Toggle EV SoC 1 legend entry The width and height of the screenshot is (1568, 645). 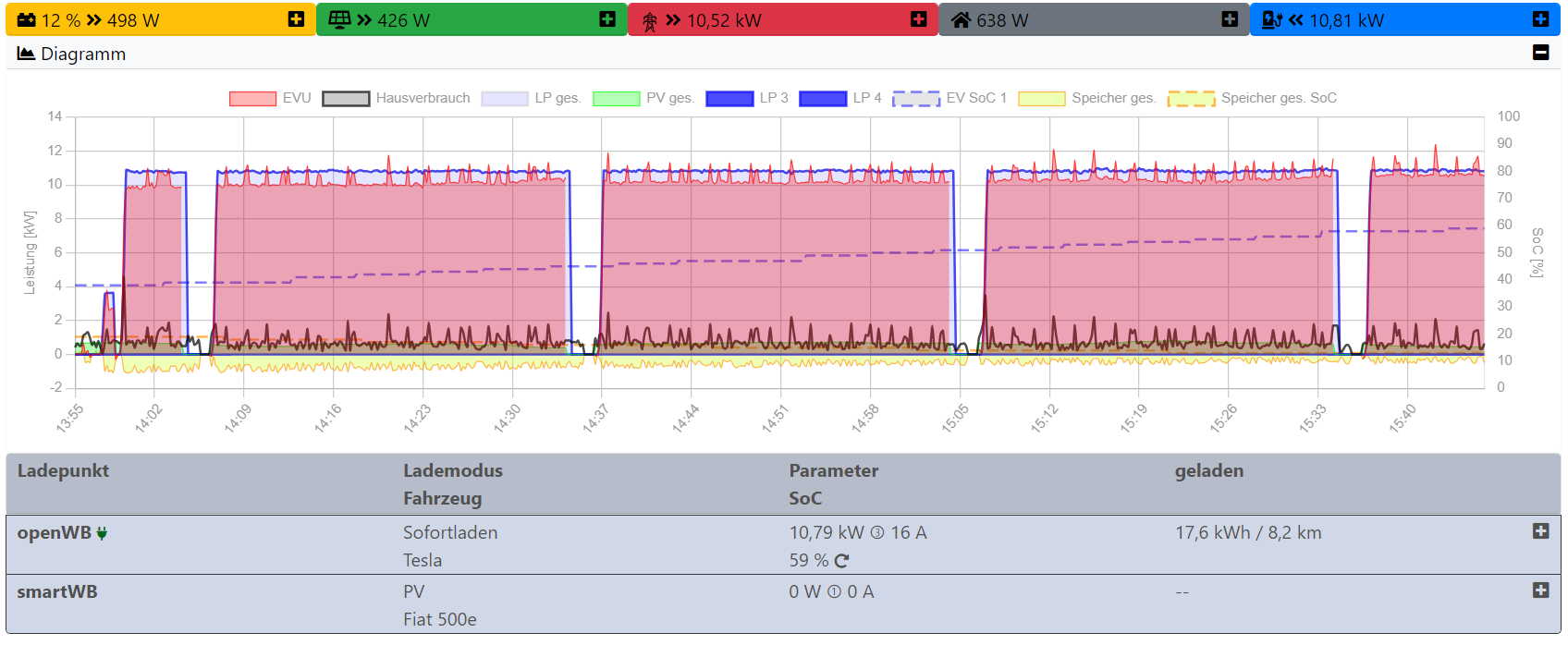coord(949,98)
